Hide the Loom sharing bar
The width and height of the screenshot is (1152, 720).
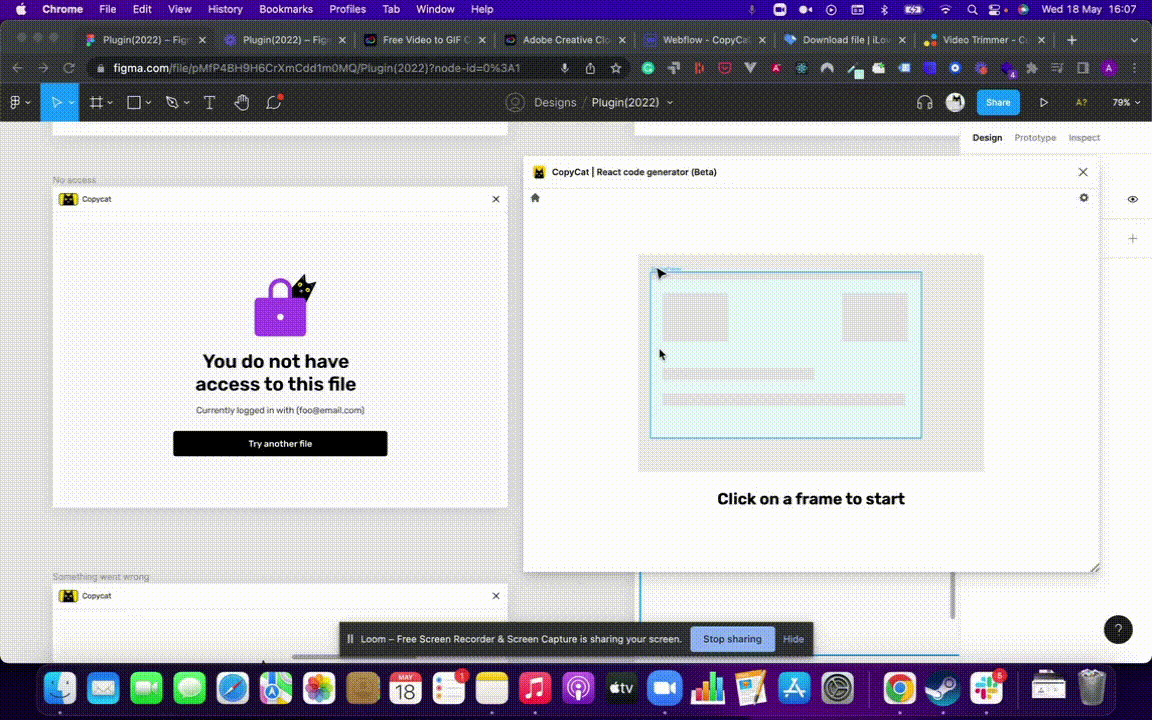(x=793, y=639)
